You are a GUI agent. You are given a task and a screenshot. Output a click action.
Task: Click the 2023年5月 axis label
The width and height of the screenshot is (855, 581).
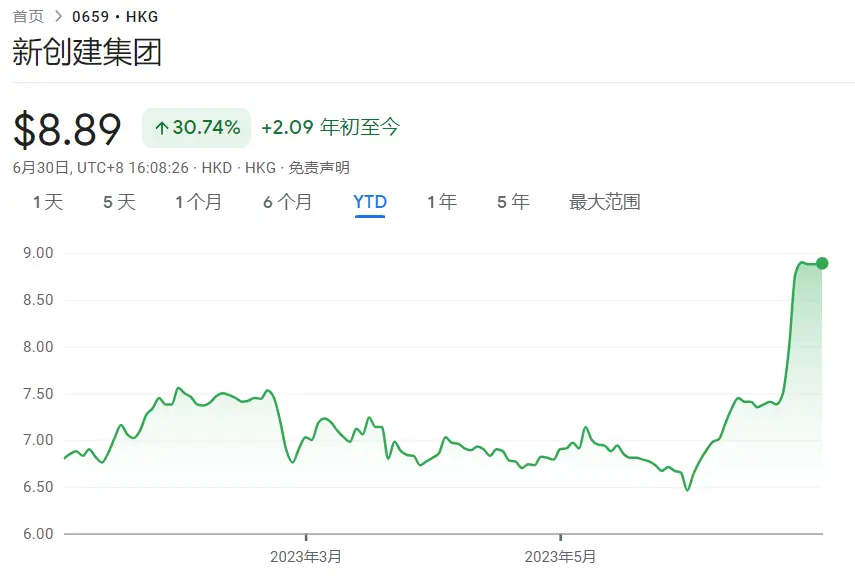click(x=560, y=556)
